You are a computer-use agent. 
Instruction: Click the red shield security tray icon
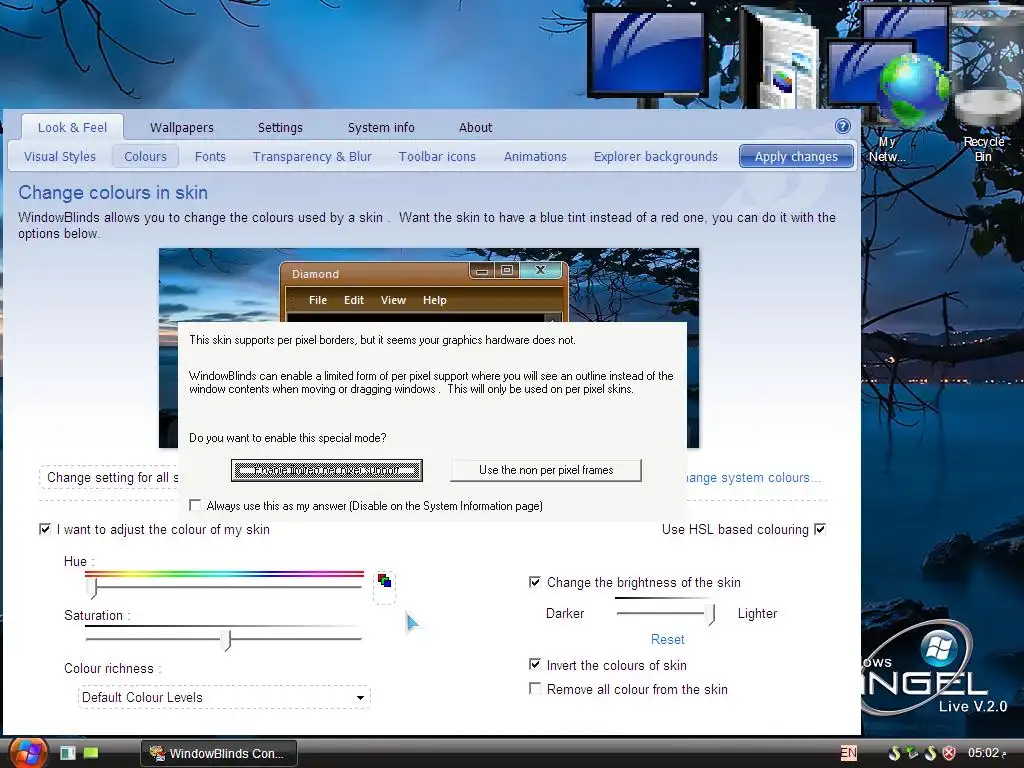tap(950, 753)
